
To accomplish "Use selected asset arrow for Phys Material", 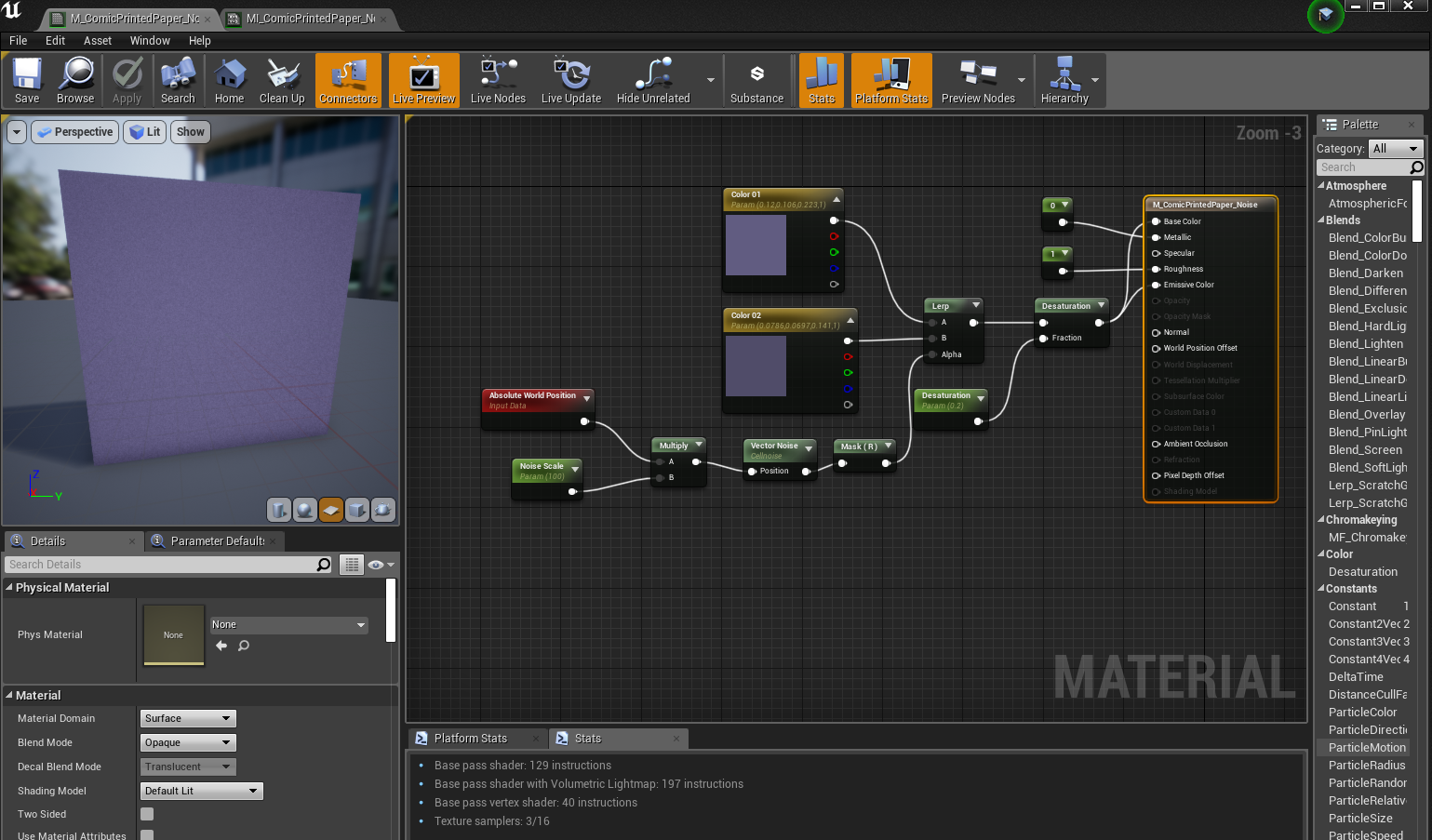I will point(221,646).
